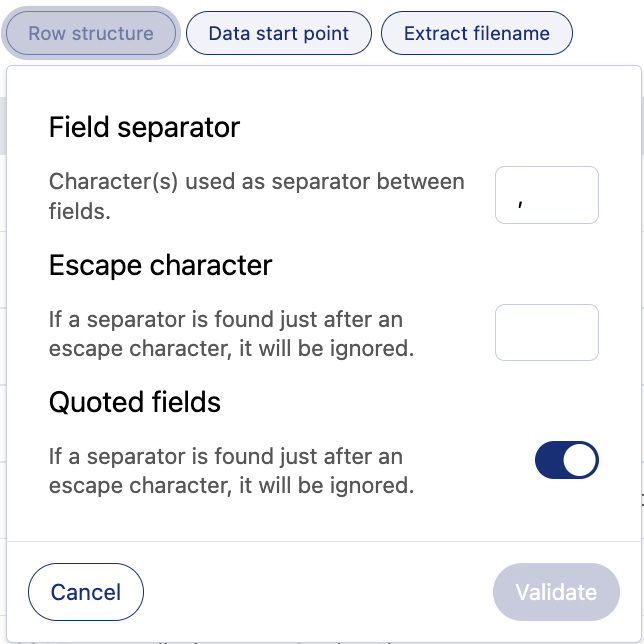The width and height of the screenshot is (644, 644).
Task: Switch to the Data start point tab
Action: [x=279, y=33]
